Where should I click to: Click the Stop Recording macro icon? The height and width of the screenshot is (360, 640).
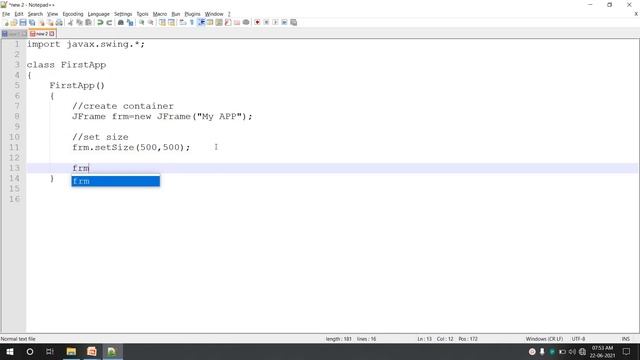[266, 23]
